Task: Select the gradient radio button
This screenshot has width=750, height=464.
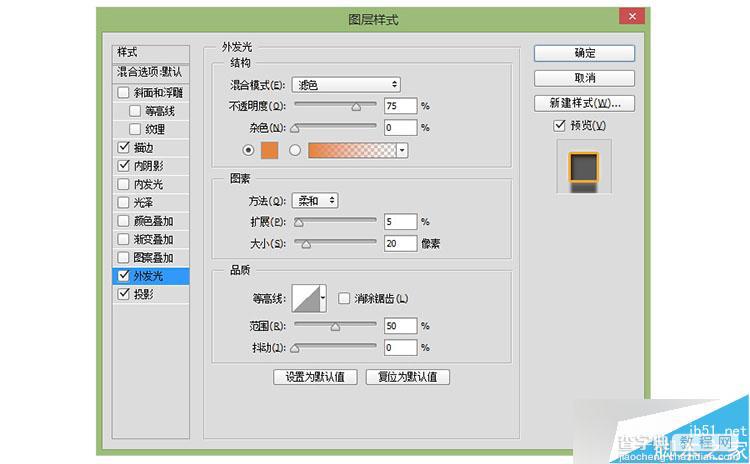Action: 295,150
